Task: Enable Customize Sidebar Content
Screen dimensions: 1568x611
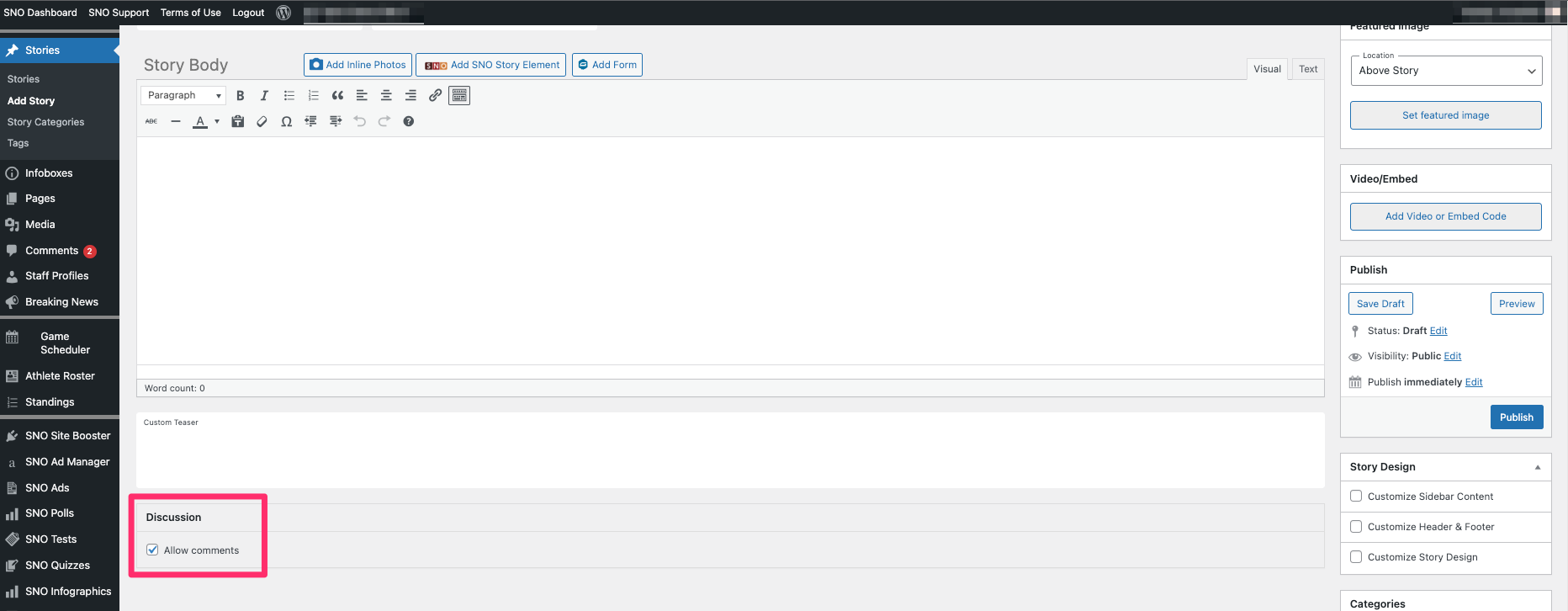Action: (1356, 496)
